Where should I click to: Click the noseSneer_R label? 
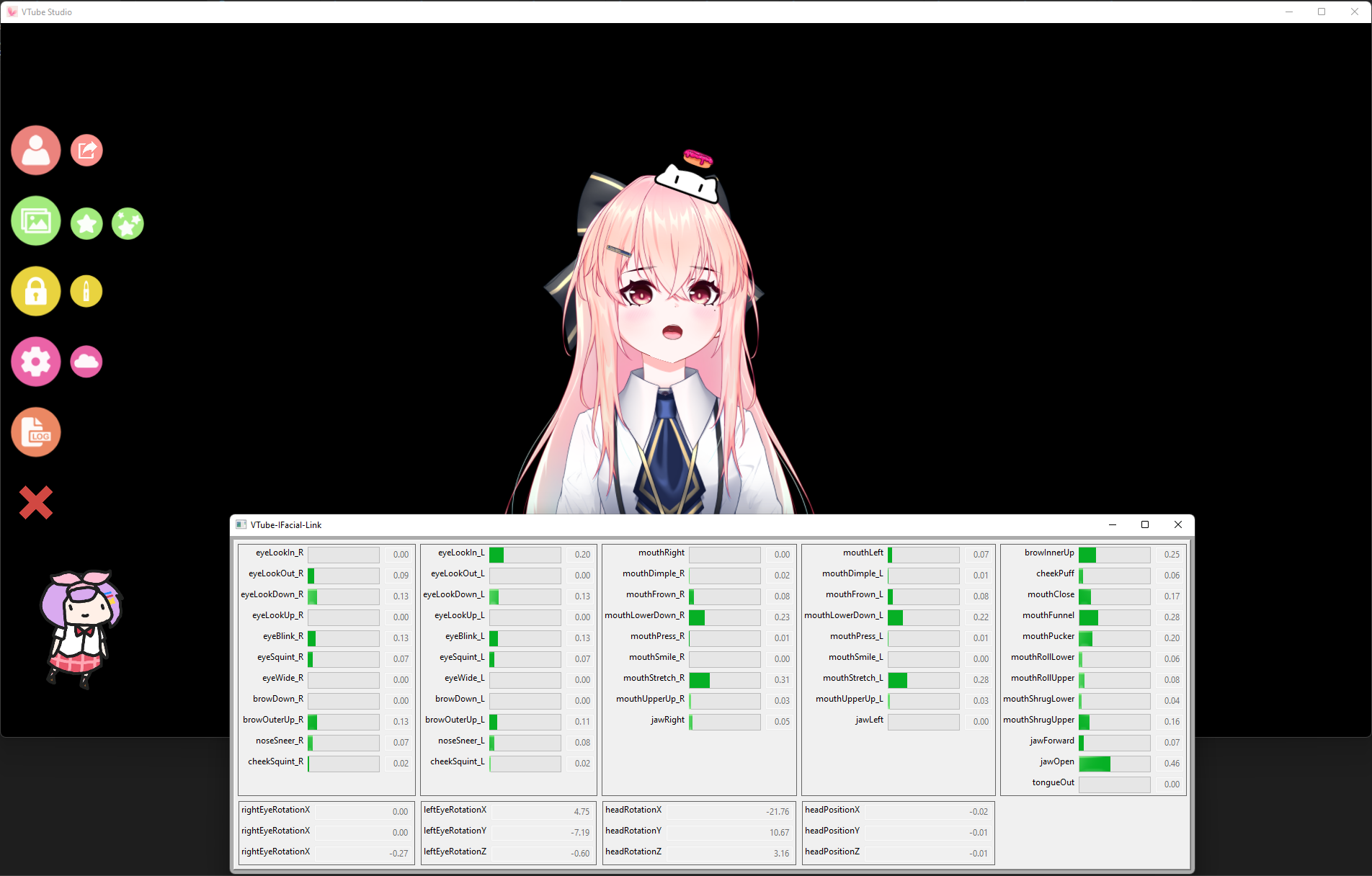[280, 741]
